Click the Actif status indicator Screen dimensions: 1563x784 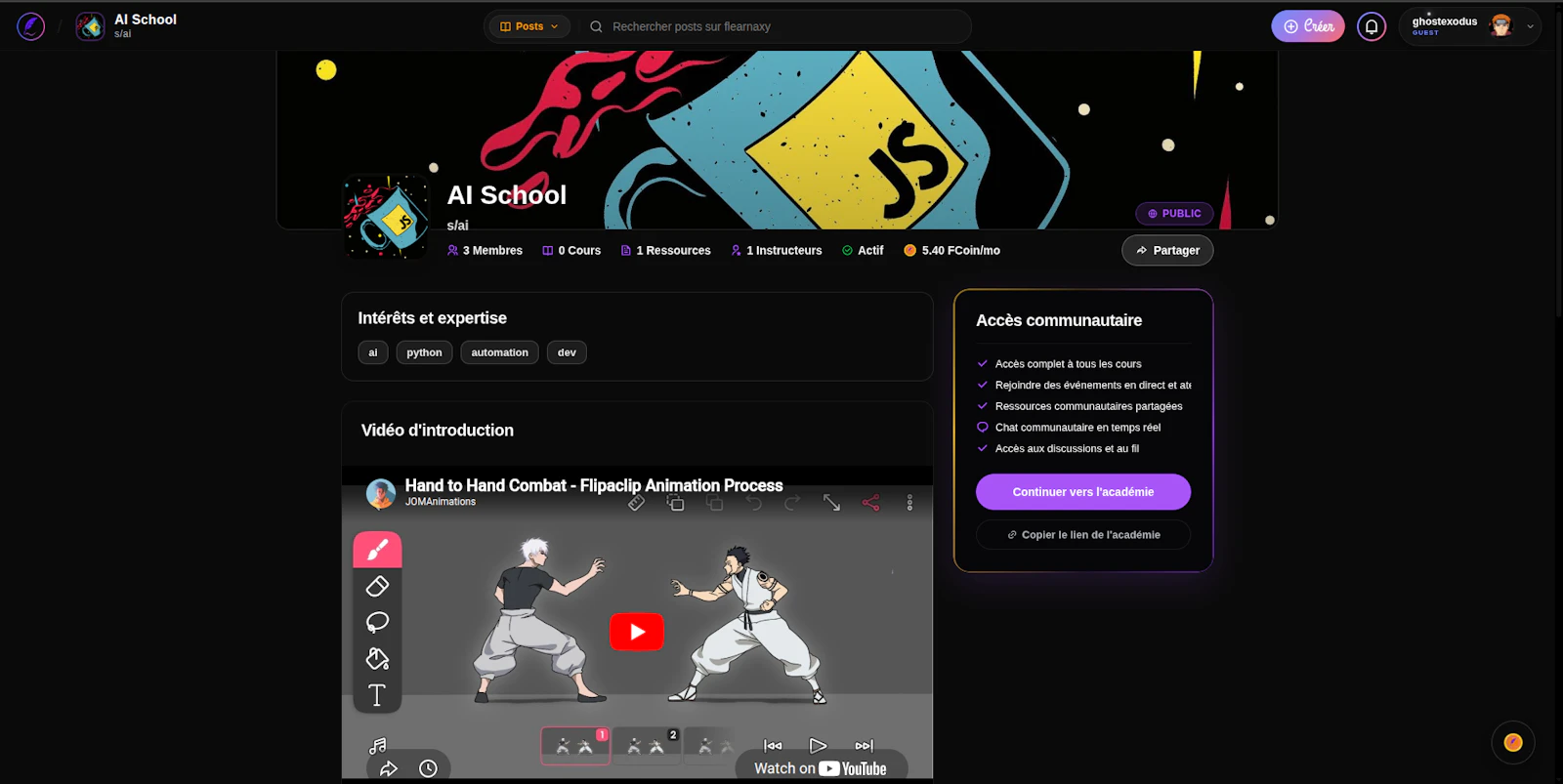tap(863, 250)
